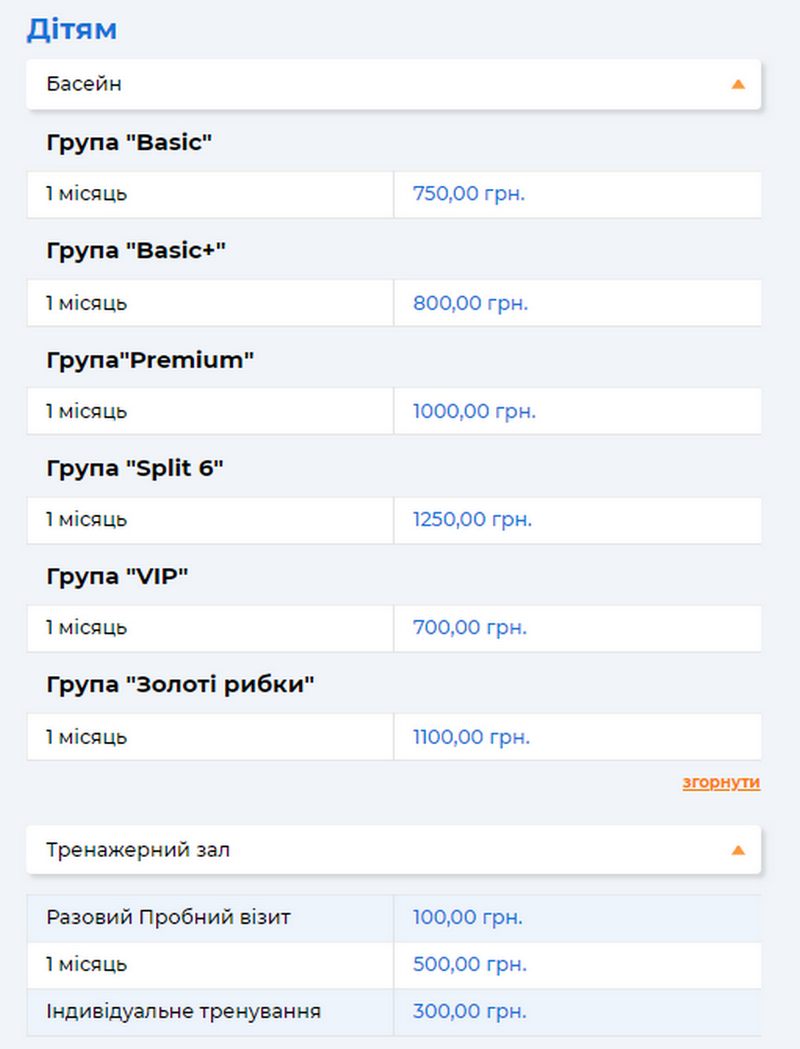Click the Група "VIP" heading
The width and height of the screenshot is (800, 1049).
click(x=117, y=577)
